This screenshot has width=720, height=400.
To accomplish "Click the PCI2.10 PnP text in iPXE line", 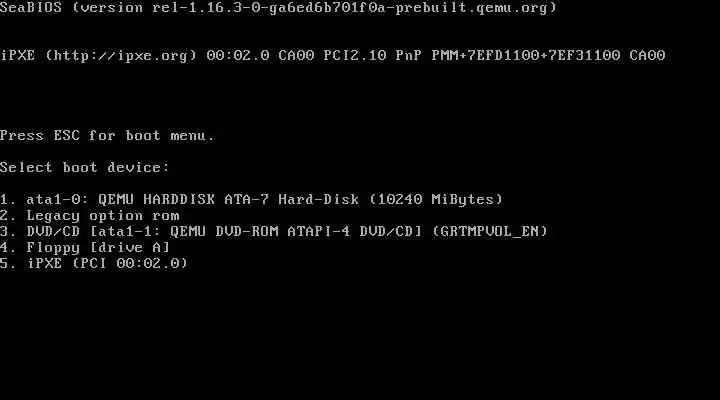I will (372, 56).
